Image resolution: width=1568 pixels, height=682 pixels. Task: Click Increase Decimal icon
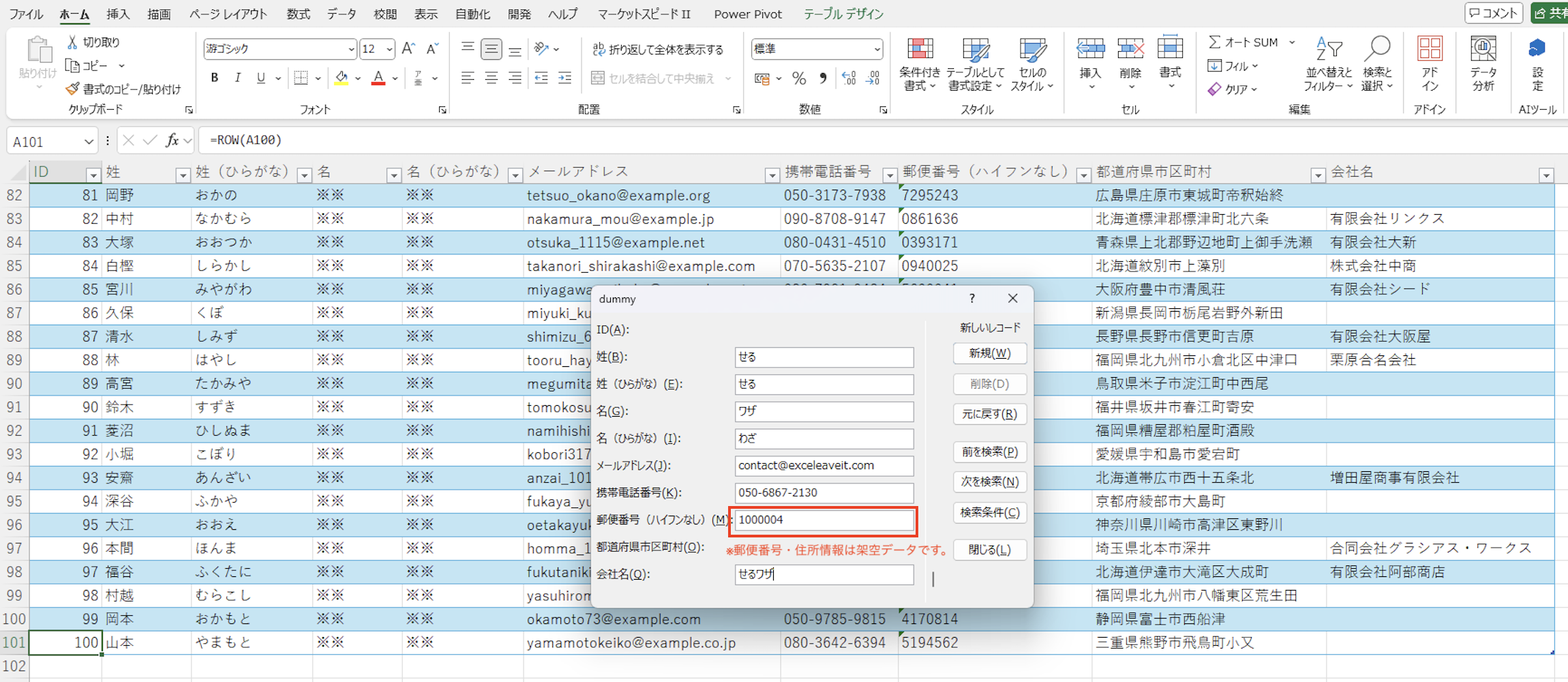click(x=849, y=78)
